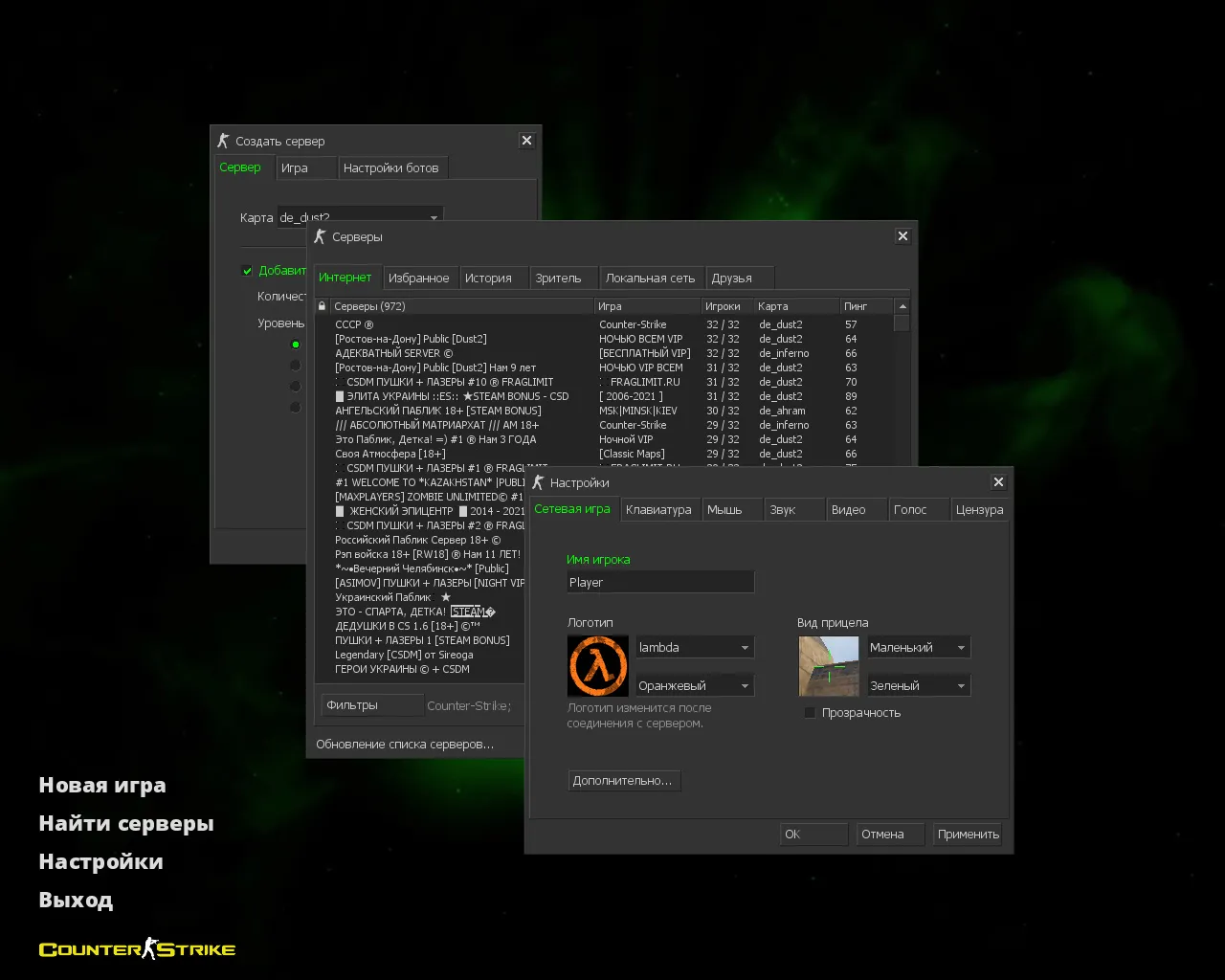Switch to the Избранное servers tab
The height and width of the screenshot is (980, 1225).
tap(420, 277)
